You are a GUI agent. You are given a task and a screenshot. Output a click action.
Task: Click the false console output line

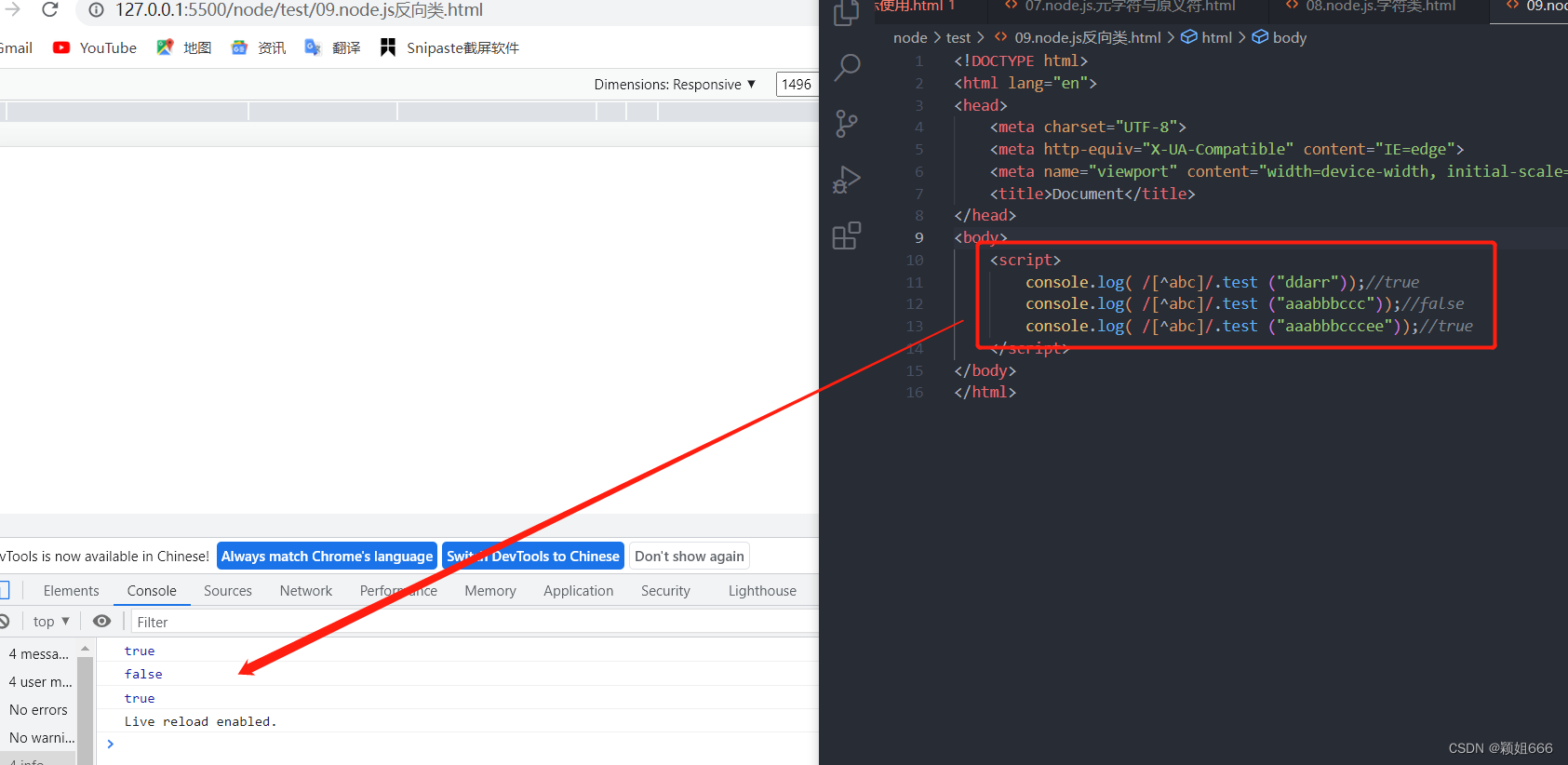(143, 674)
